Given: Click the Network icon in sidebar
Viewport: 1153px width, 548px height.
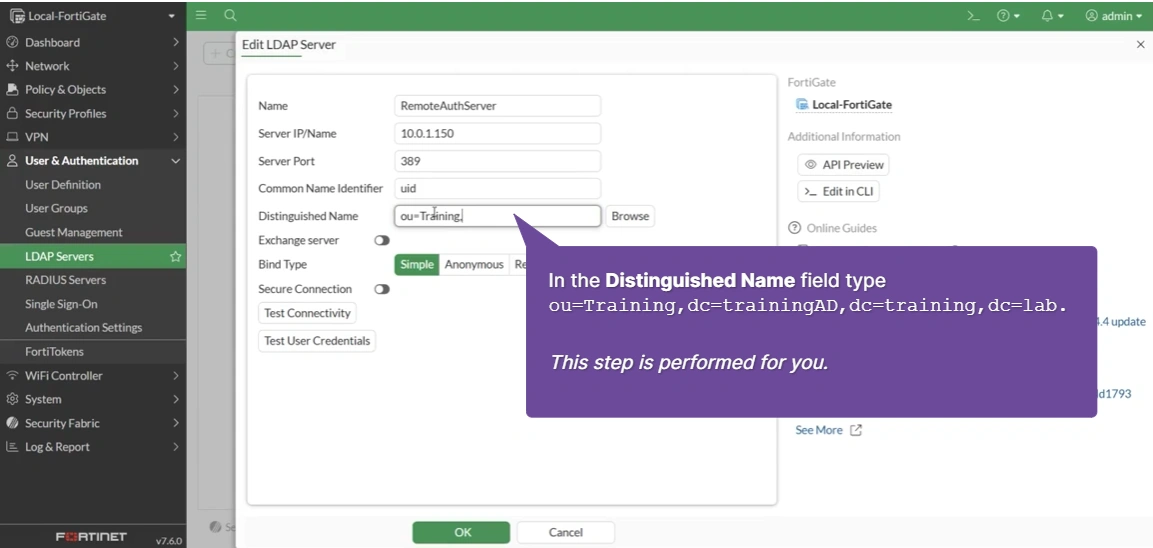Looking at the screenshot, I should coord(12,65).
